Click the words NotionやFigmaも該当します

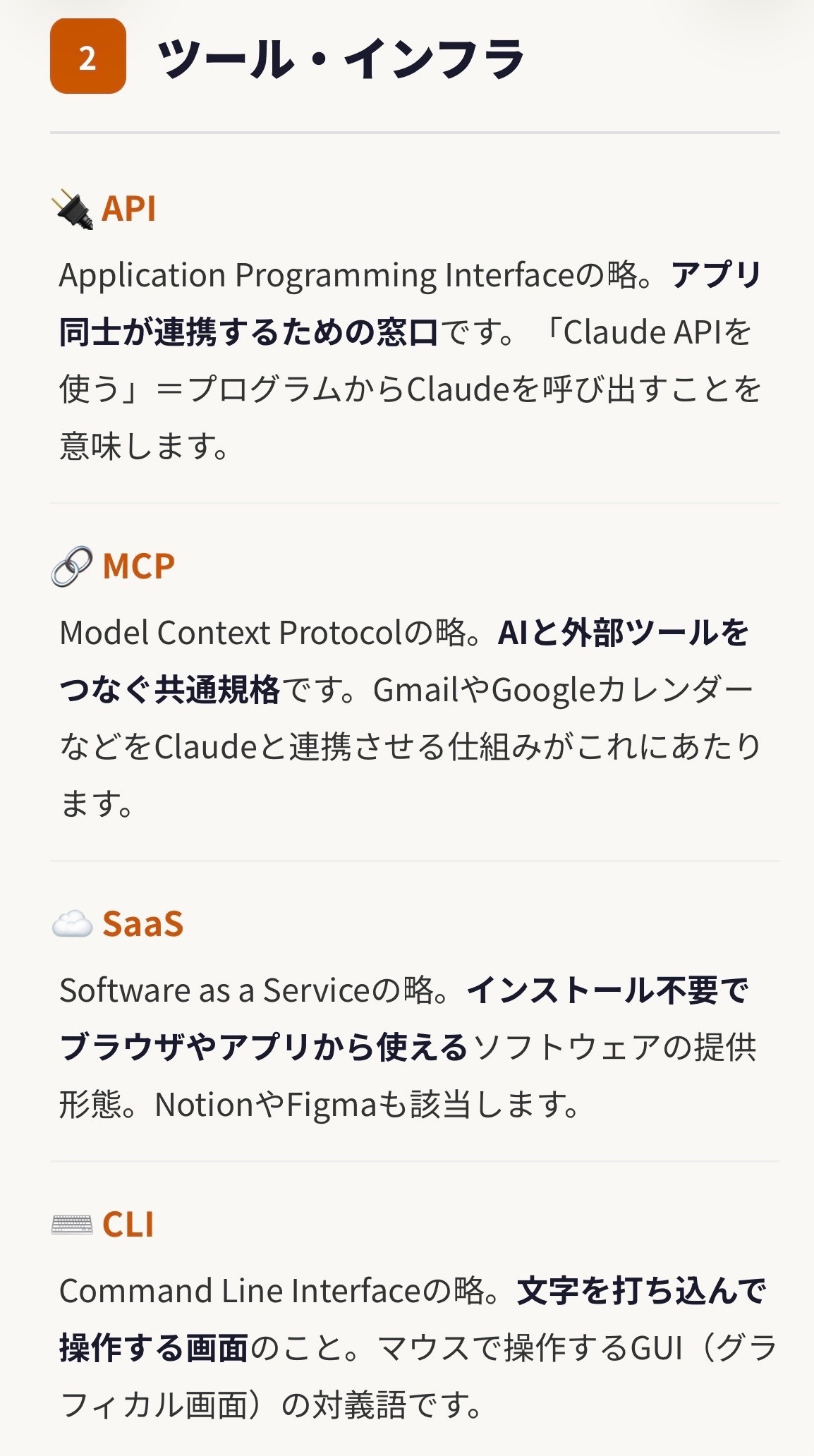pyautogui.click(x=367, y=1105)
